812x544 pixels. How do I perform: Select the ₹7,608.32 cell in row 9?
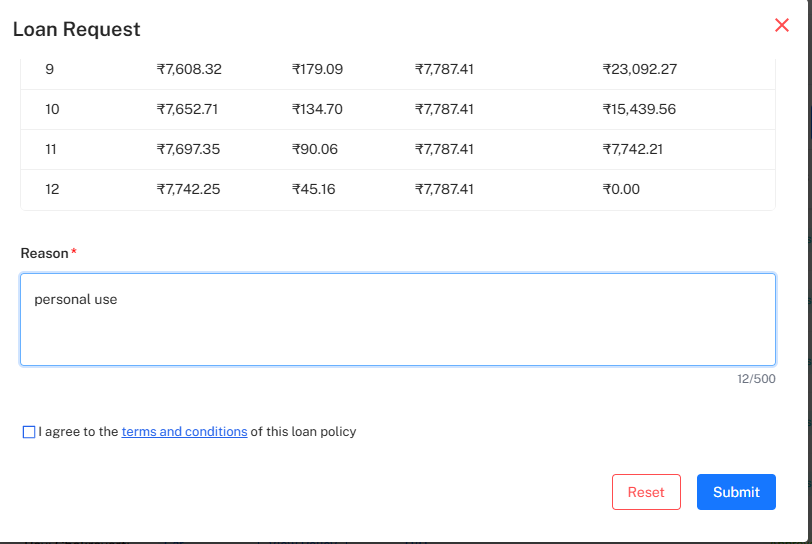coord(189,69)
